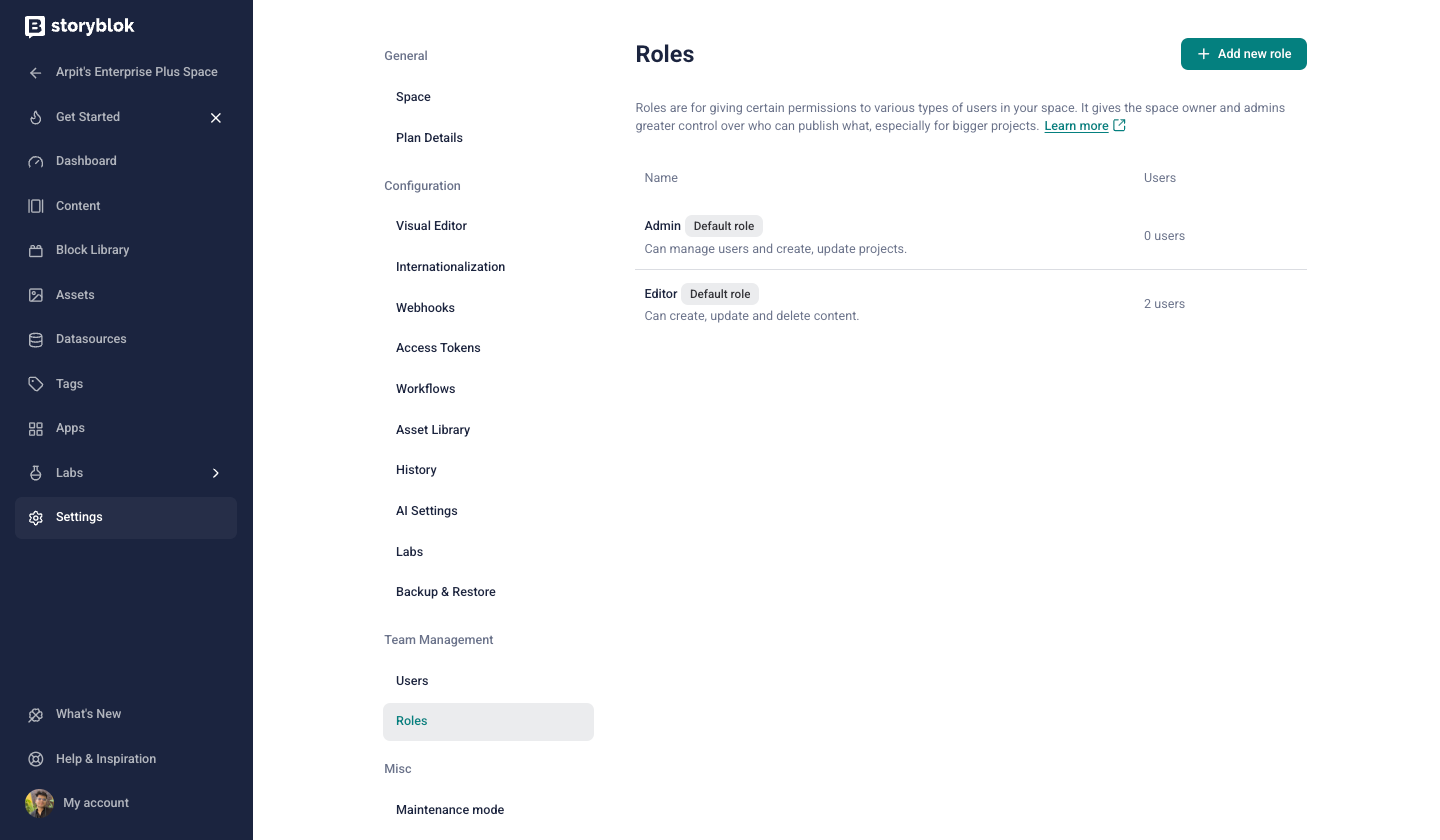Click the Assets image icon
The image size is (1440, 840).
36,295
